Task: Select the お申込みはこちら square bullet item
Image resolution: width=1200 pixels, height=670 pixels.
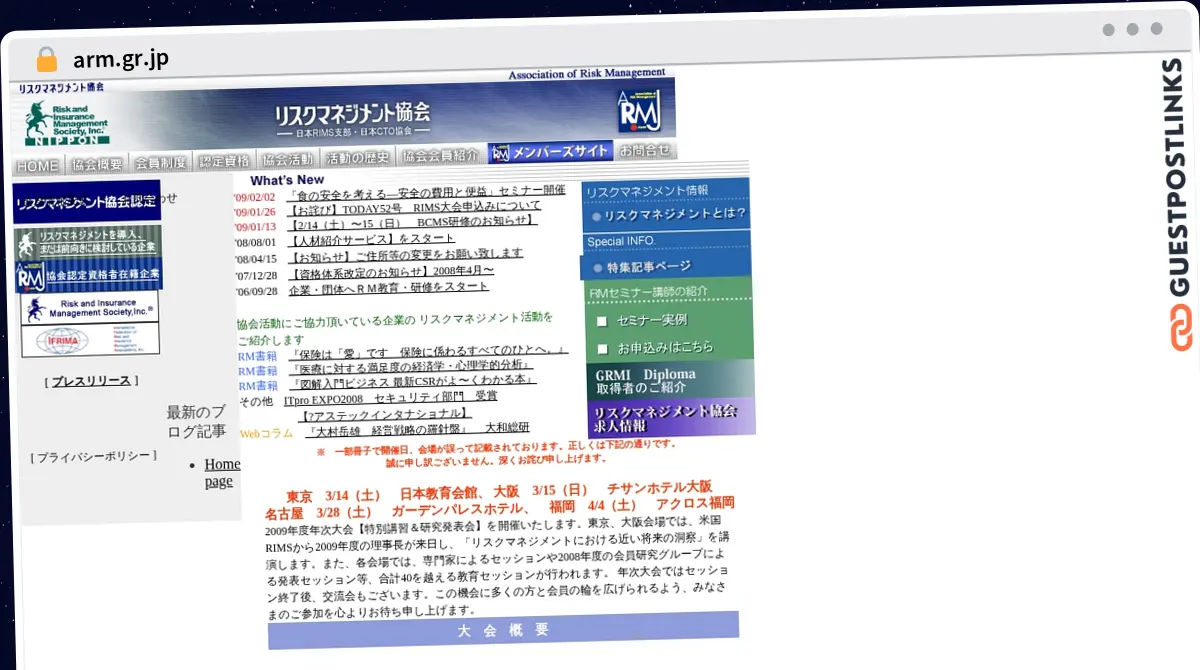Action: click(x=655, y=348)
